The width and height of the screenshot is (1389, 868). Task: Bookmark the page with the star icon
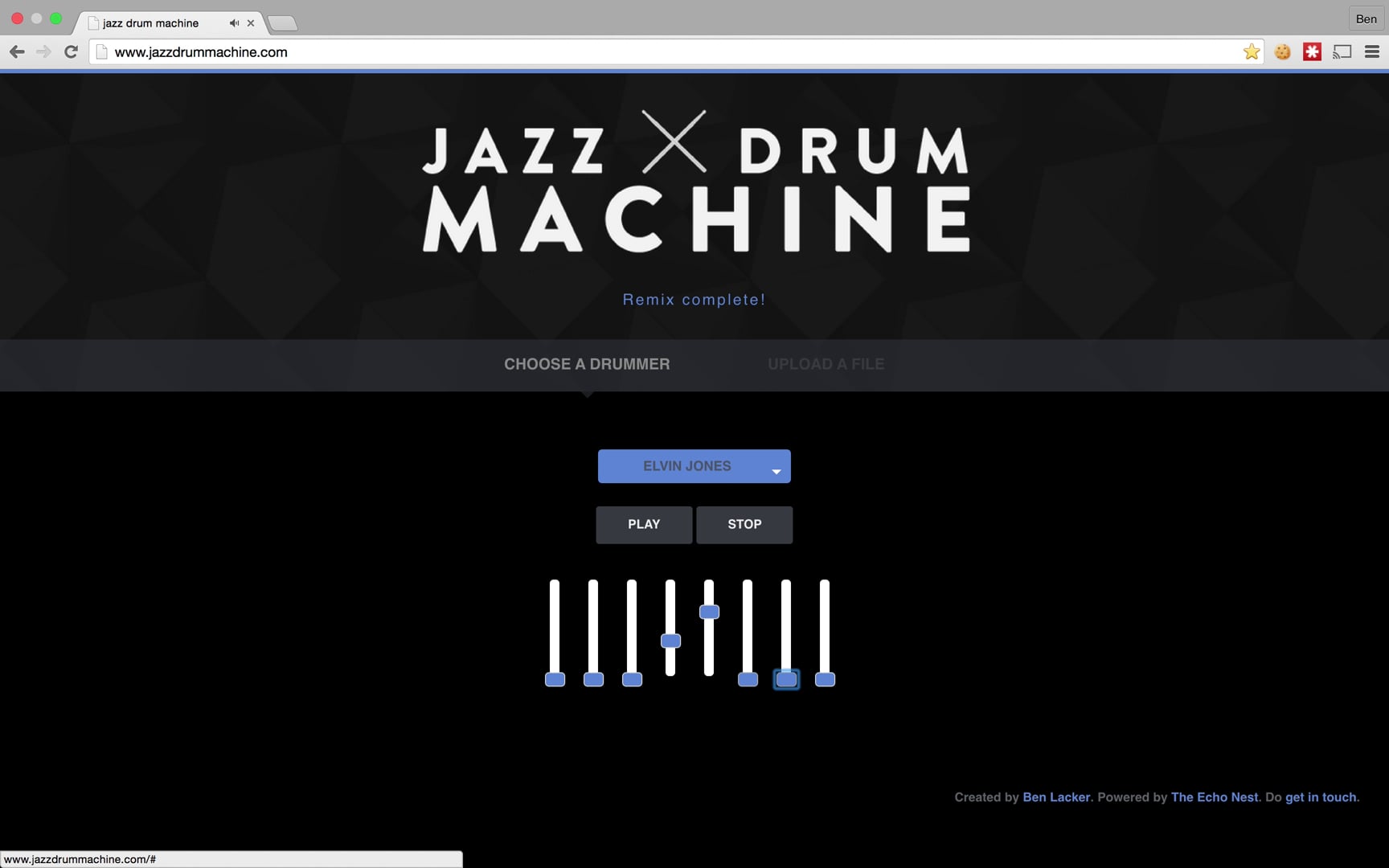point(1251,51)
